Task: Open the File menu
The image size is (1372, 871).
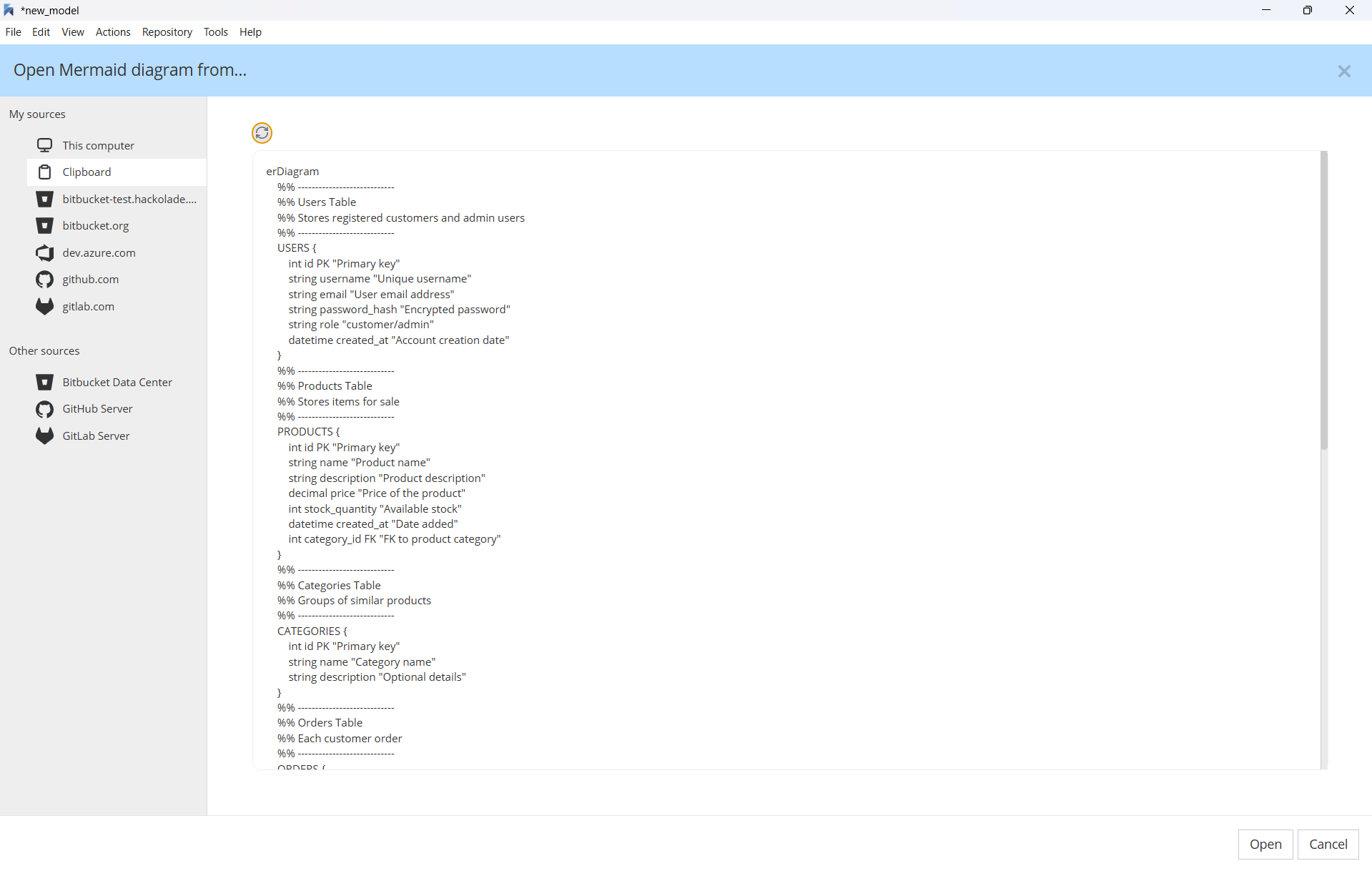Action: [13, 32]
